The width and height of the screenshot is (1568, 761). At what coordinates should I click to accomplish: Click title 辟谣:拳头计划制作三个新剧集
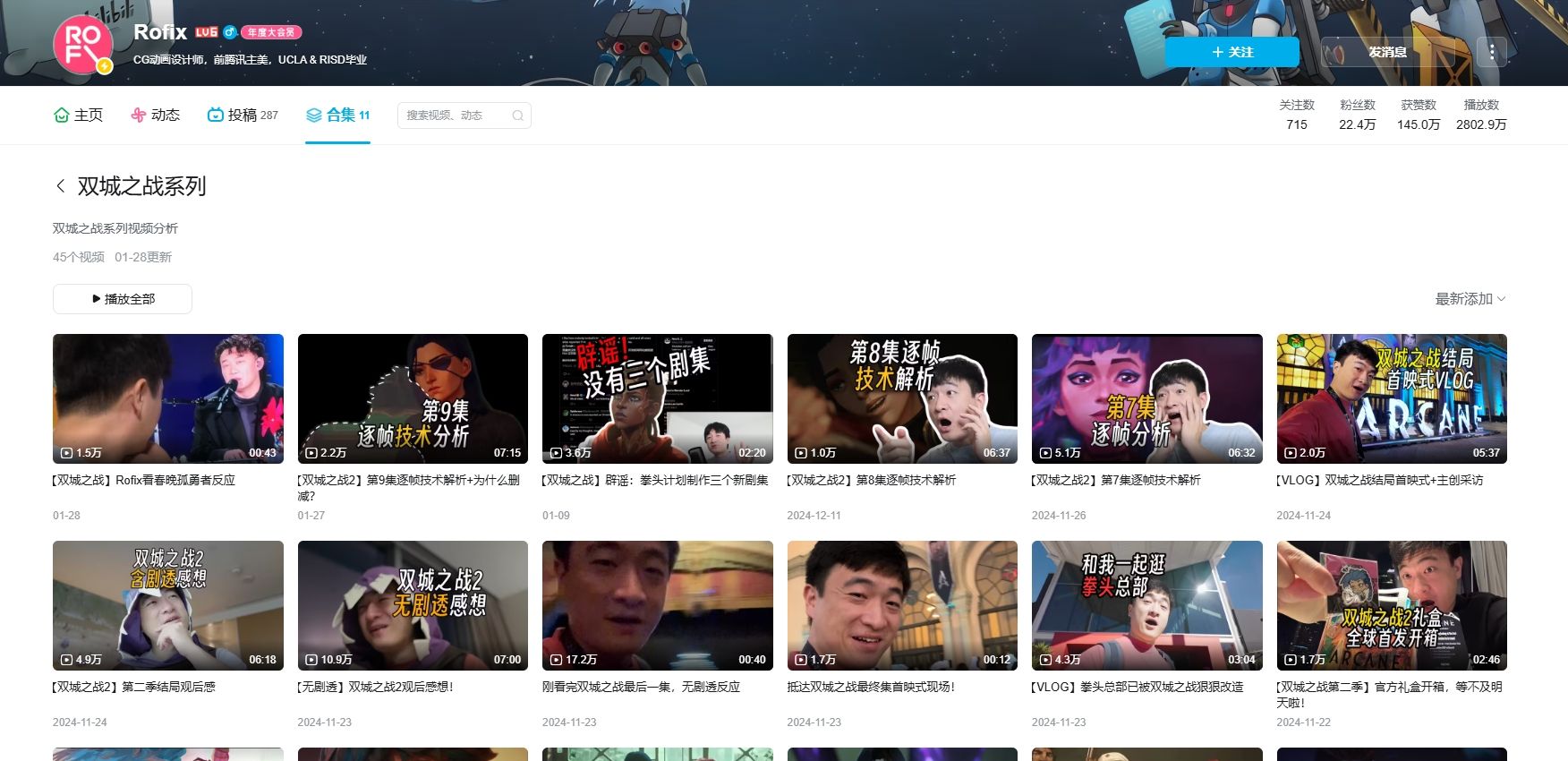click(655, 480)
